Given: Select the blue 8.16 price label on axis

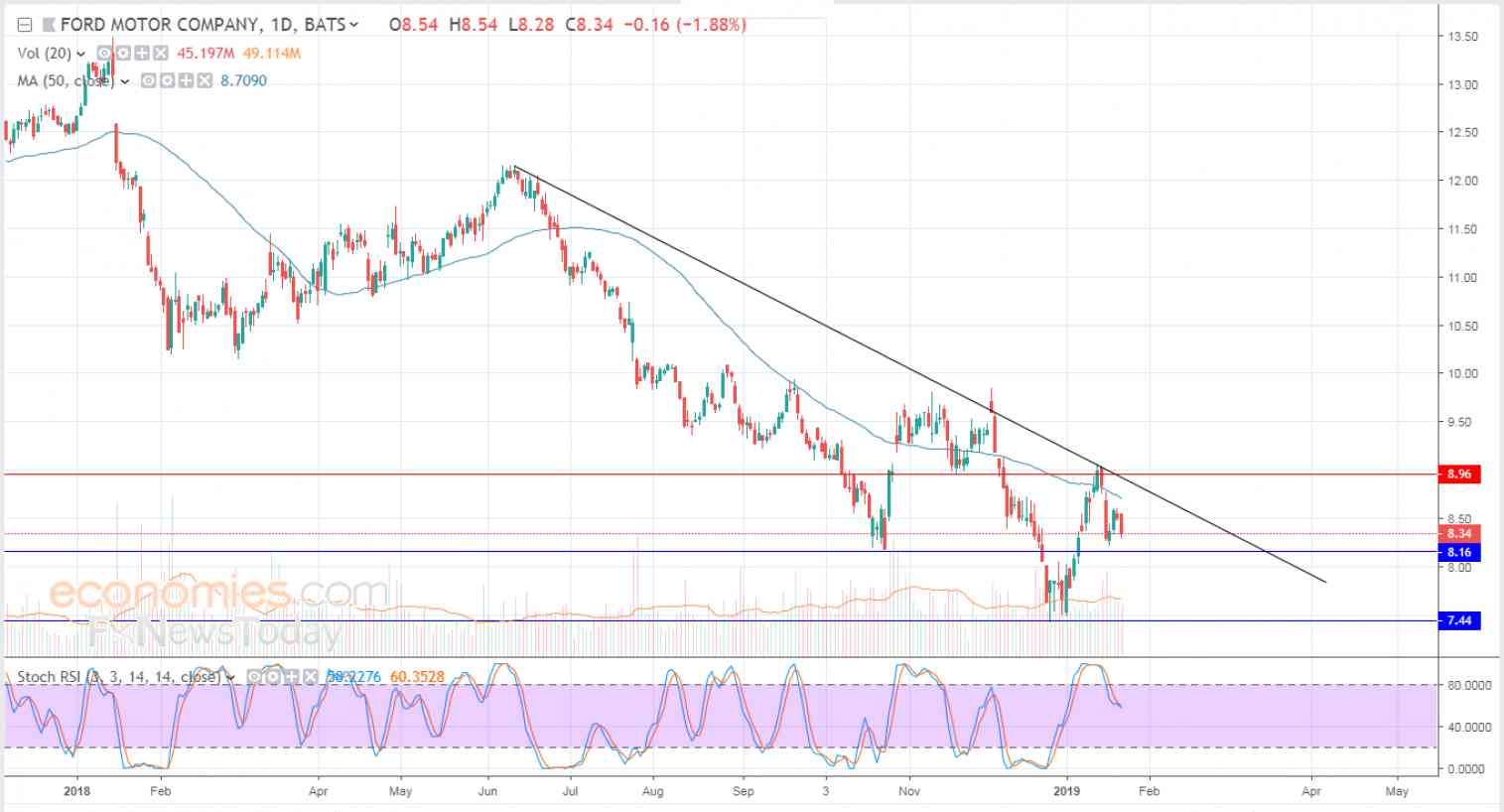Looking at the screenshot, I should pos(1459,552).
